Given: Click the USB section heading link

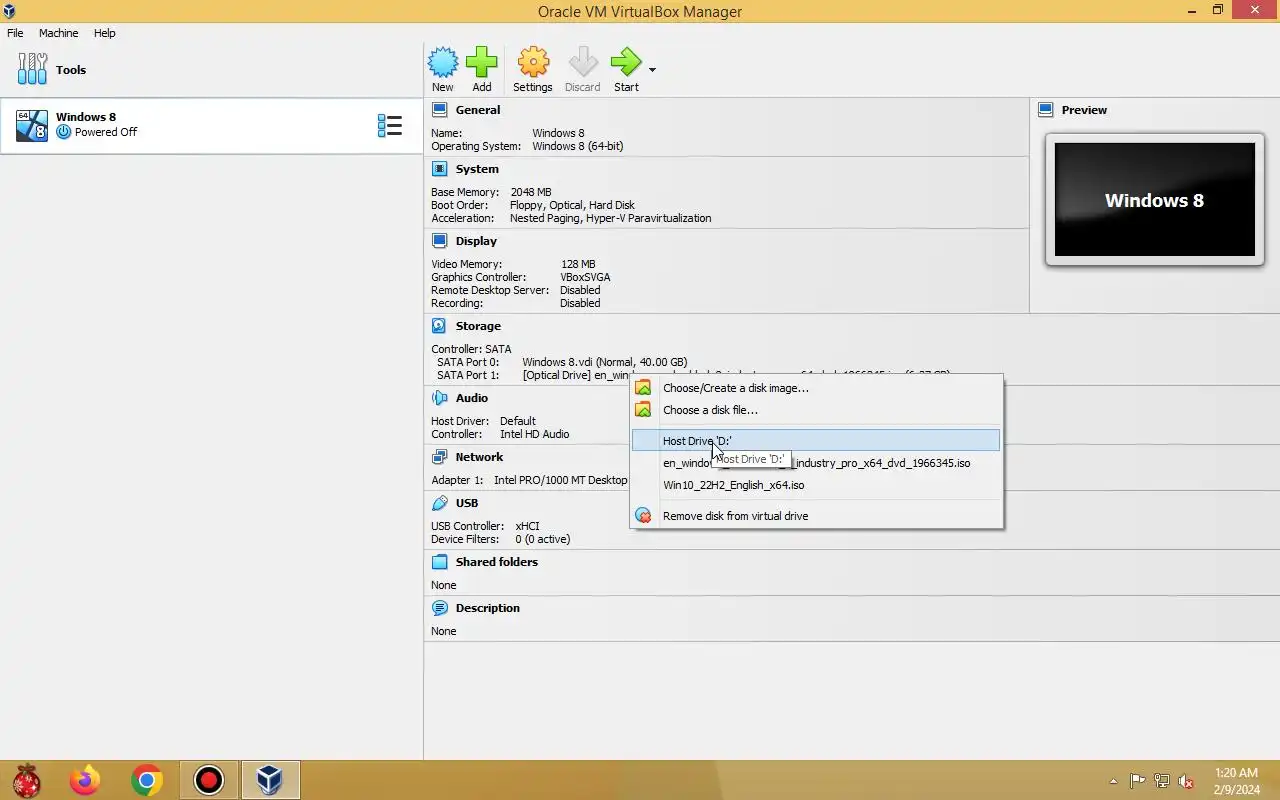Looking at the screenshot, I should tap(467, 503).
